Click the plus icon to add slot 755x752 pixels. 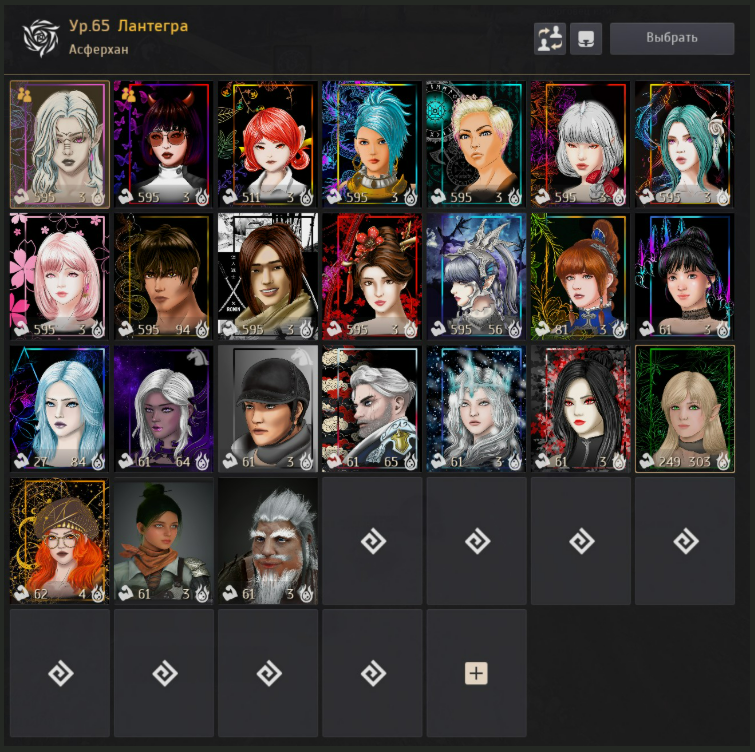[476, 673]
